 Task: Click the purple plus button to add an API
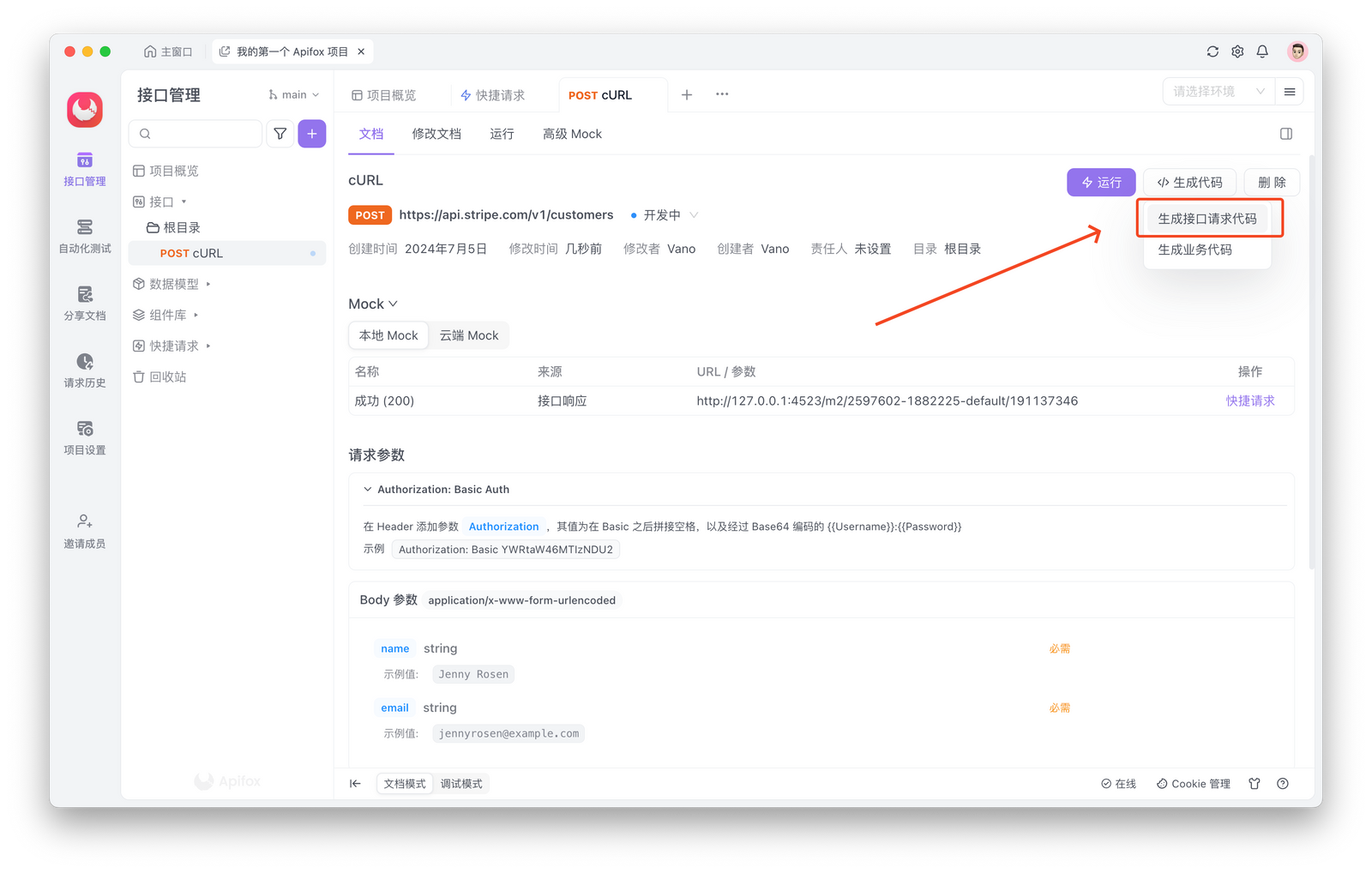coord(311,134)
